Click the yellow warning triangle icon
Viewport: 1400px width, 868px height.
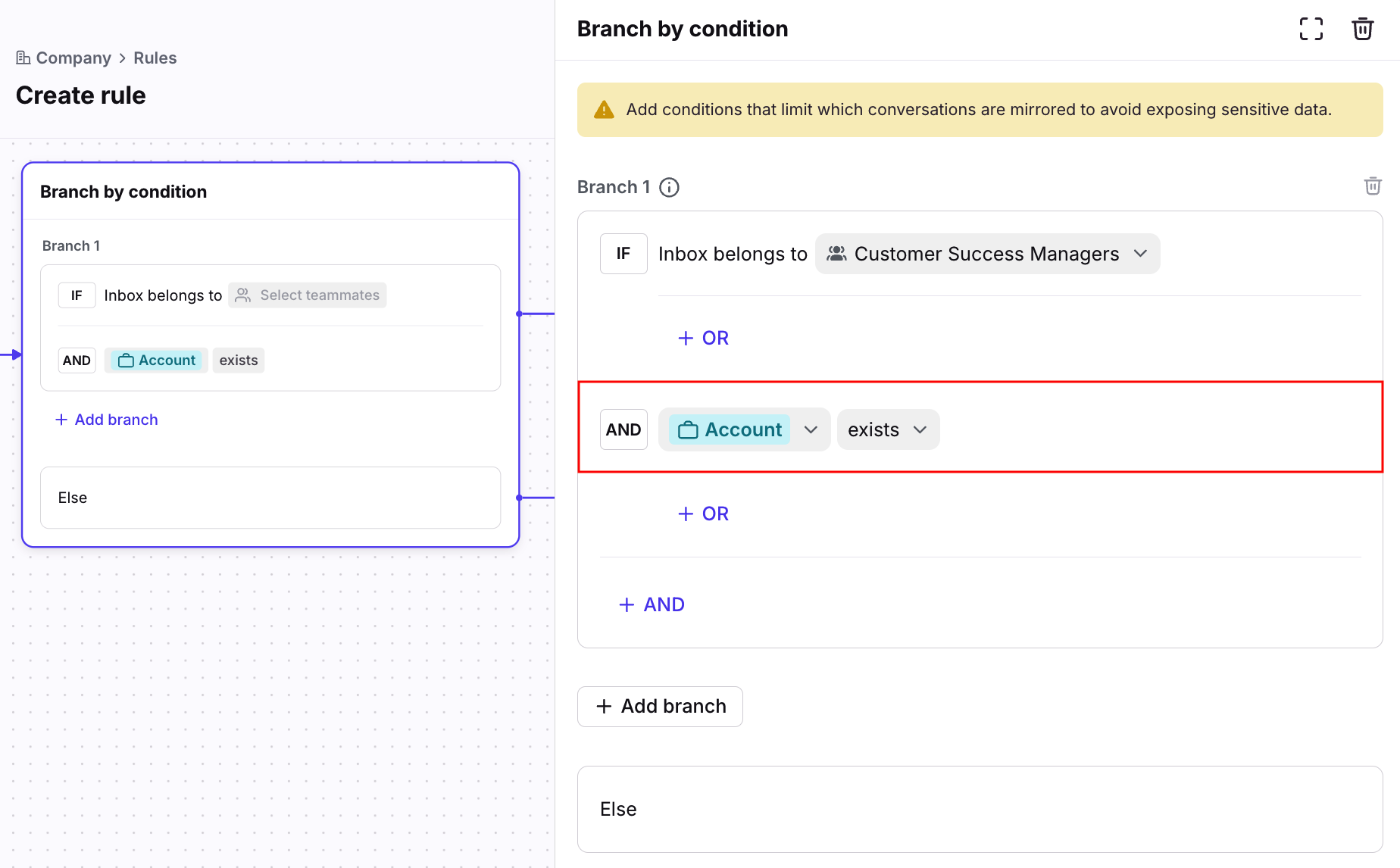coord(604,110)
